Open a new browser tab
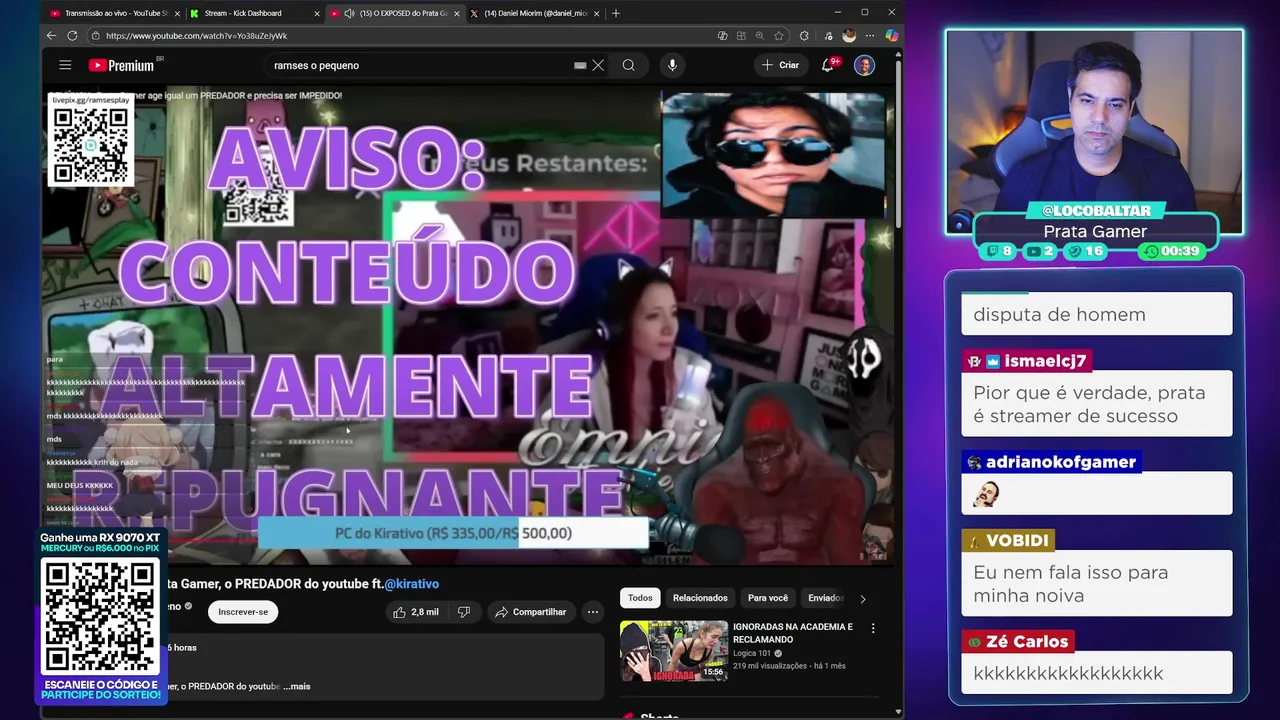Image resolution: width=1280 pixels, height=720 pixels. (x=616, y=13)
